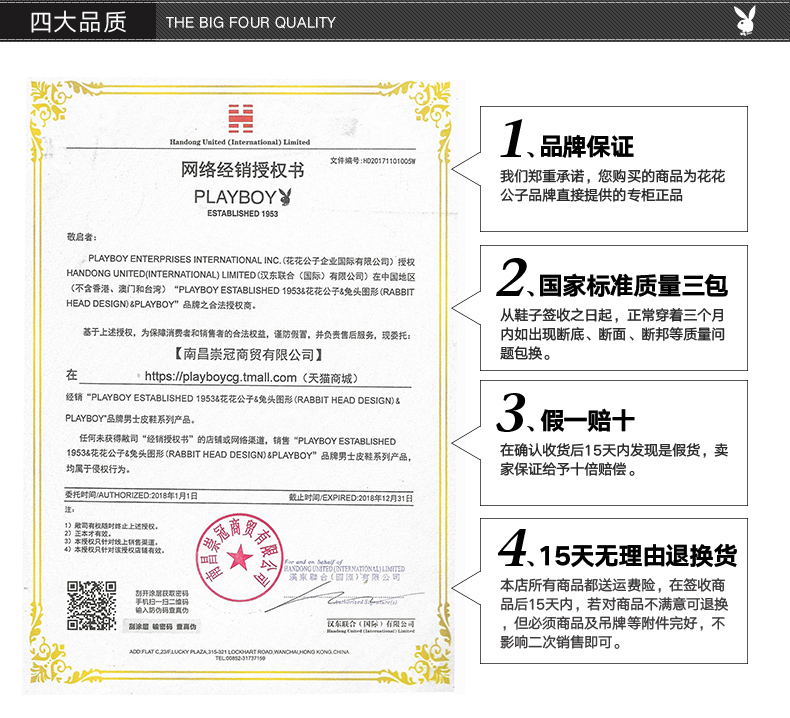Click 'Handong United (International) Limited' letterhead text
Image resolution: width=790 pixels, height=718 pixels.
click(240, 142)
